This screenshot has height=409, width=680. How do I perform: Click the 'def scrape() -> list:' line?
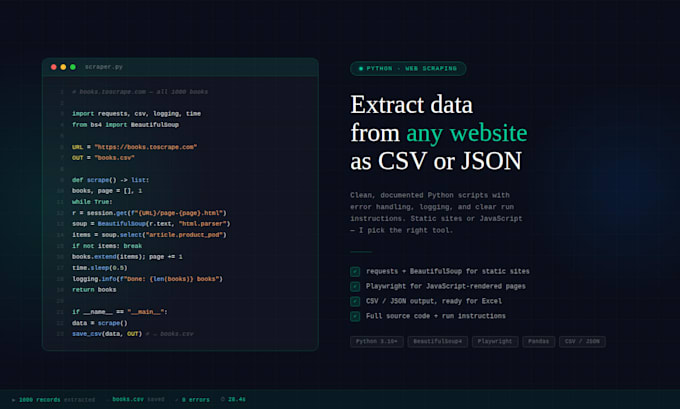click(x=111, y=180)
